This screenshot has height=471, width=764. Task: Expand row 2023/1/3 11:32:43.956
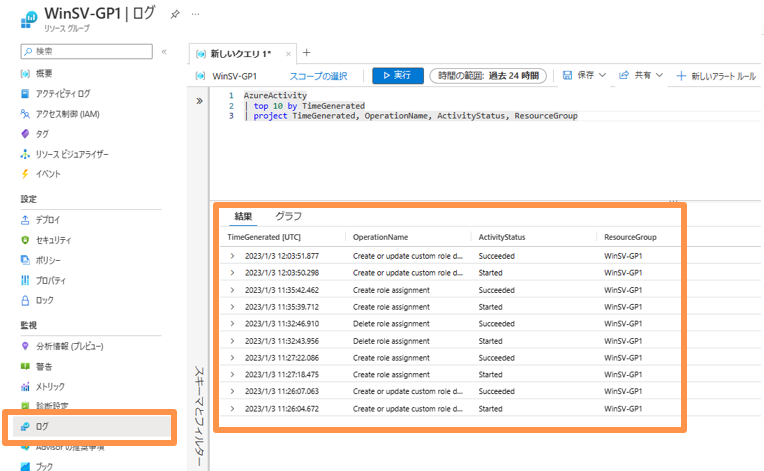point(232,341)
